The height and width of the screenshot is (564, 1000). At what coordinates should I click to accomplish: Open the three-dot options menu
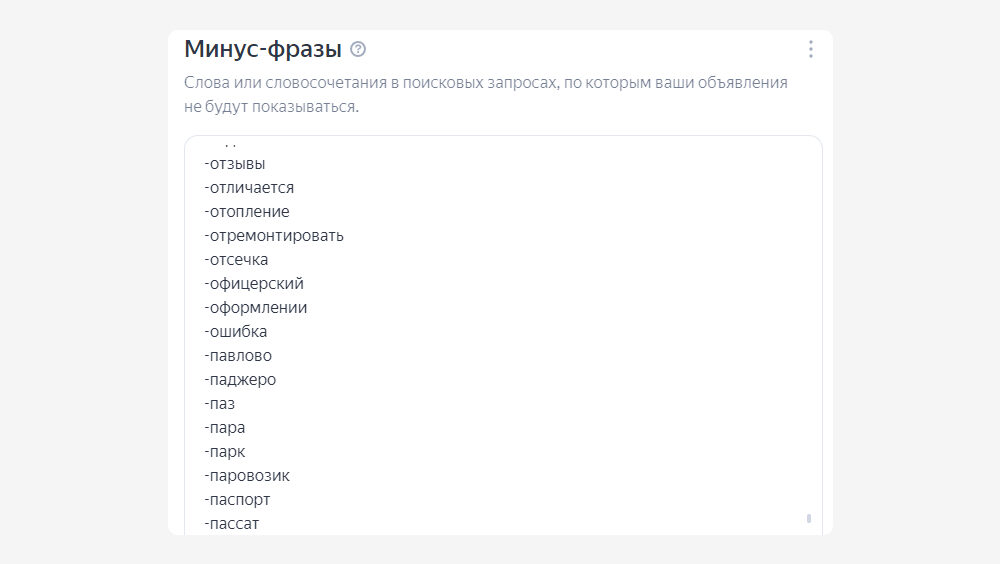(810, 49)
